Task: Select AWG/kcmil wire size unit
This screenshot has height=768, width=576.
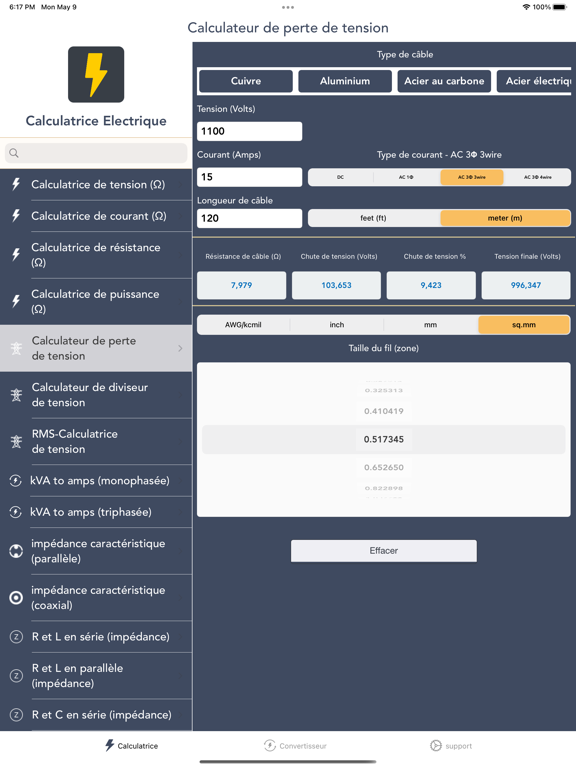Action: tap(243, 325)
